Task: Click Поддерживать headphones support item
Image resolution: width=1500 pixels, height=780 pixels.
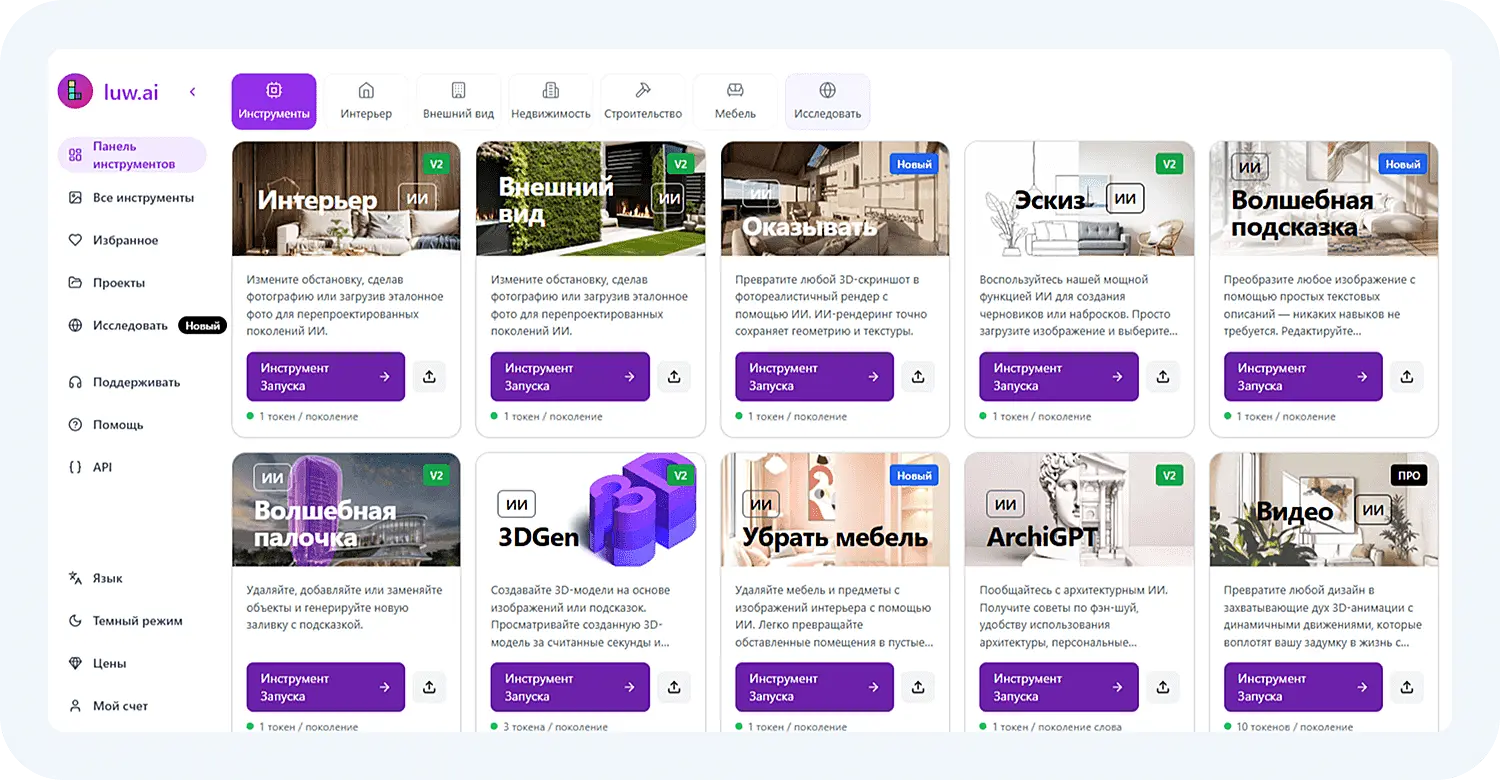Action: point(136,382)
